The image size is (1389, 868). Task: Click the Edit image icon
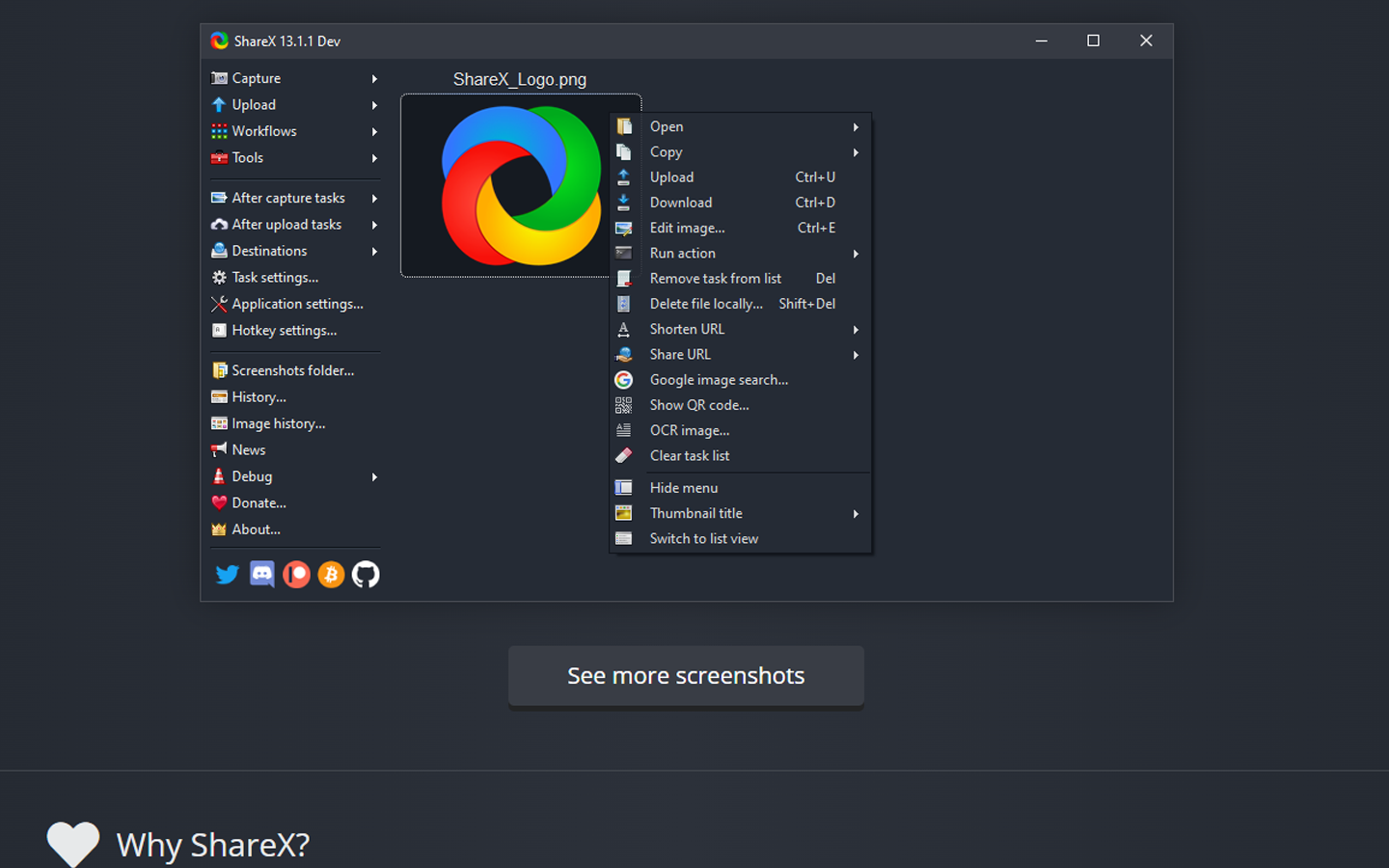(624, 228)
